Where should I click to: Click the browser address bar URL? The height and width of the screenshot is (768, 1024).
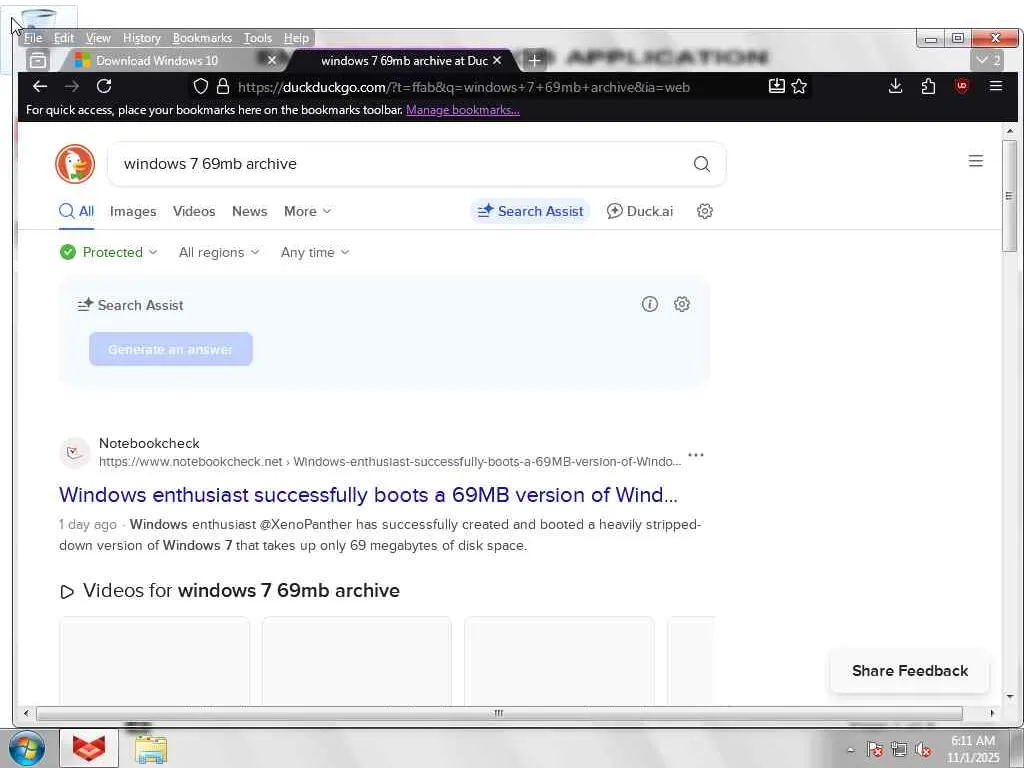tap(464, 87)
